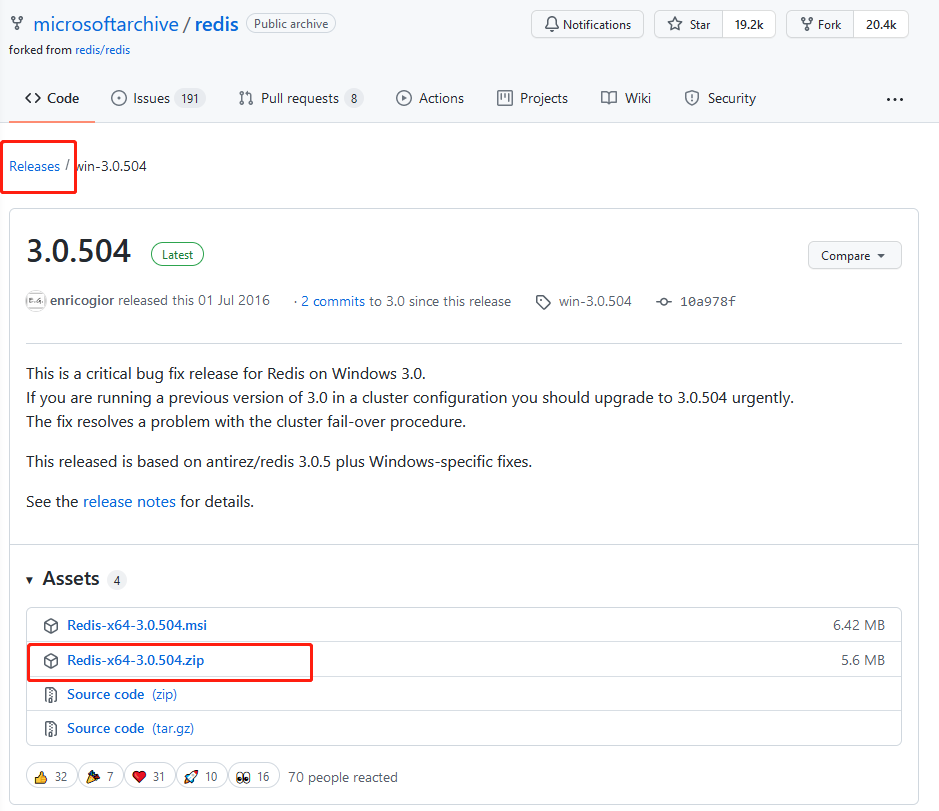Image resolution: width=939 pixels, height=811 pixels.
Task: Click the pull requests counter showing 8
Action: click(354, 98)
